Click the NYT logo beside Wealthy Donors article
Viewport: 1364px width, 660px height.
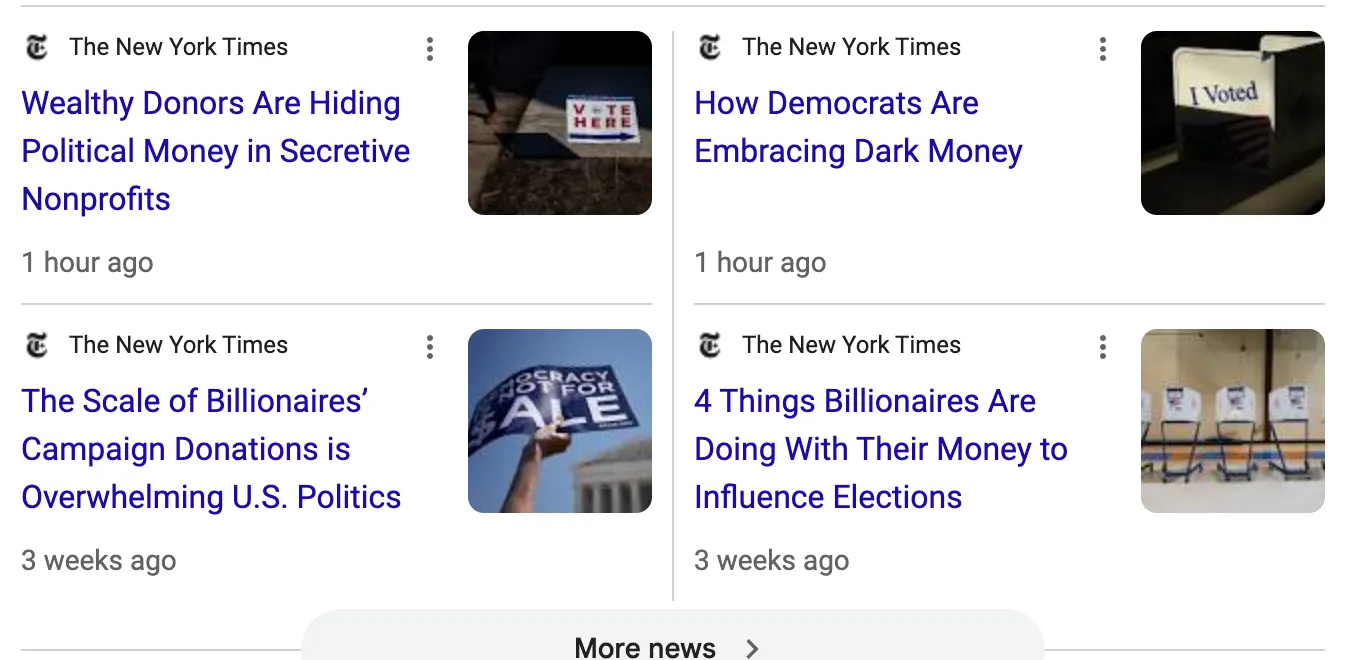point(36,47)
